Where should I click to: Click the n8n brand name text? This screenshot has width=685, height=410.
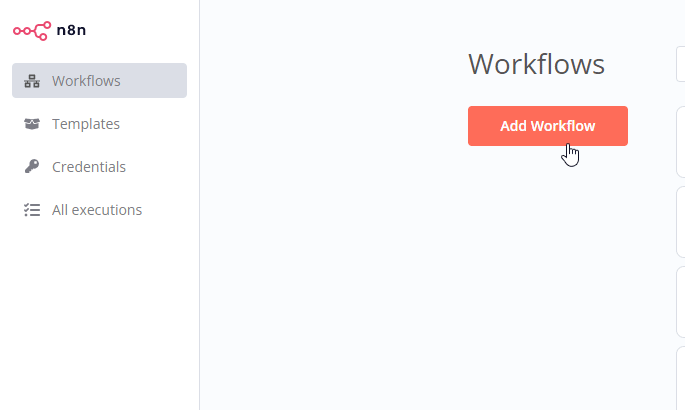click(71, 30)
